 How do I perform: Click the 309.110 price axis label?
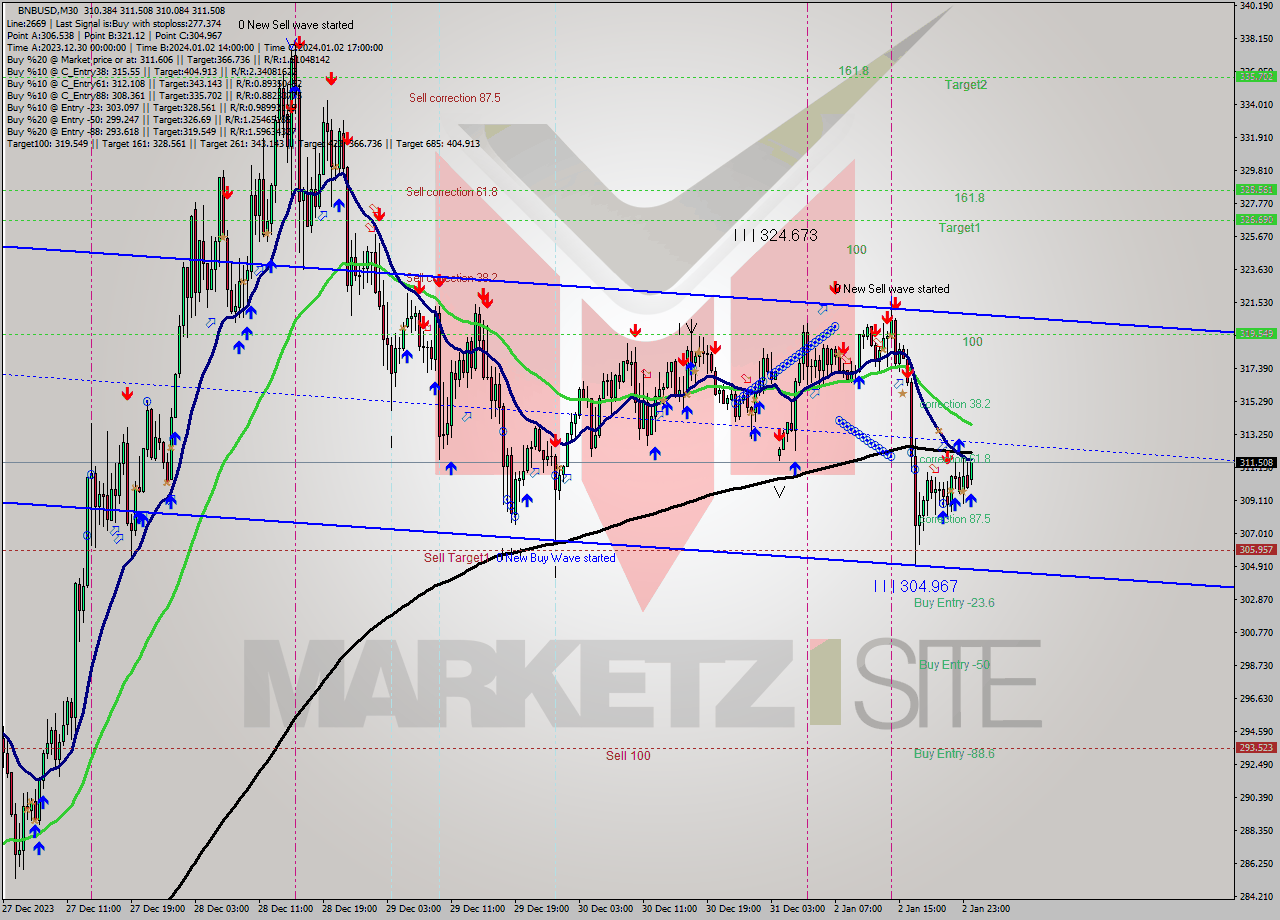tap(1256, 501)
